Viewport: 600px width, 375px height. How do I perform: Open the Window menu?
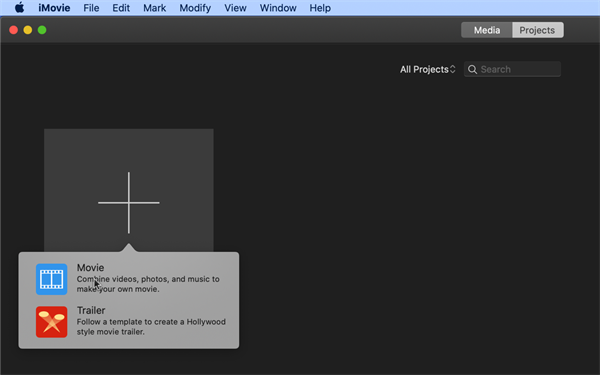pyautogui.click(x=278, y=8)
